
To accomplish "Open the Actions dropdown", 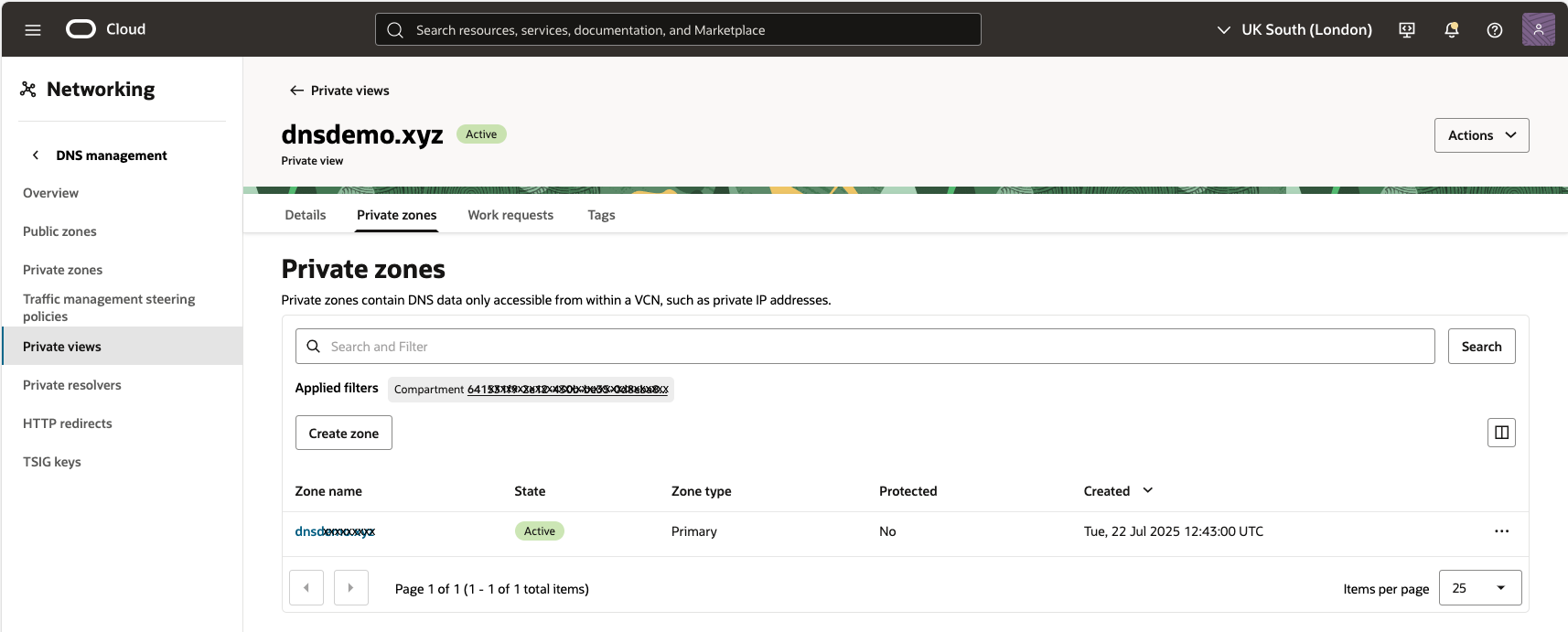I will point(1481,135).
